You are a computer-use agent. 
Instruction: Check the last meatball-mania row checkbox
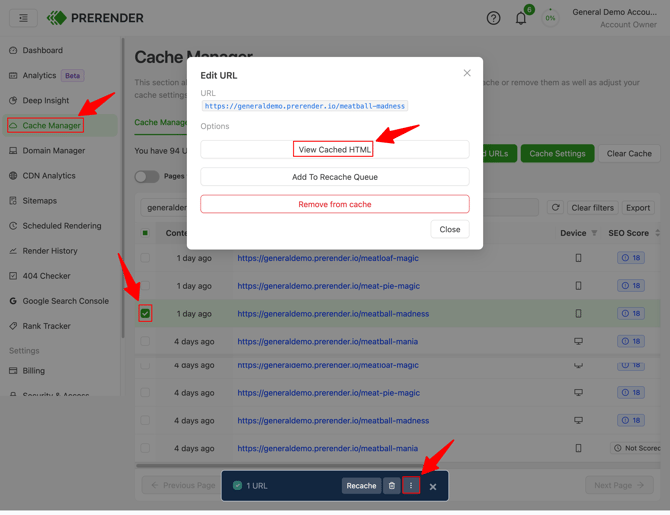(145, 448)
